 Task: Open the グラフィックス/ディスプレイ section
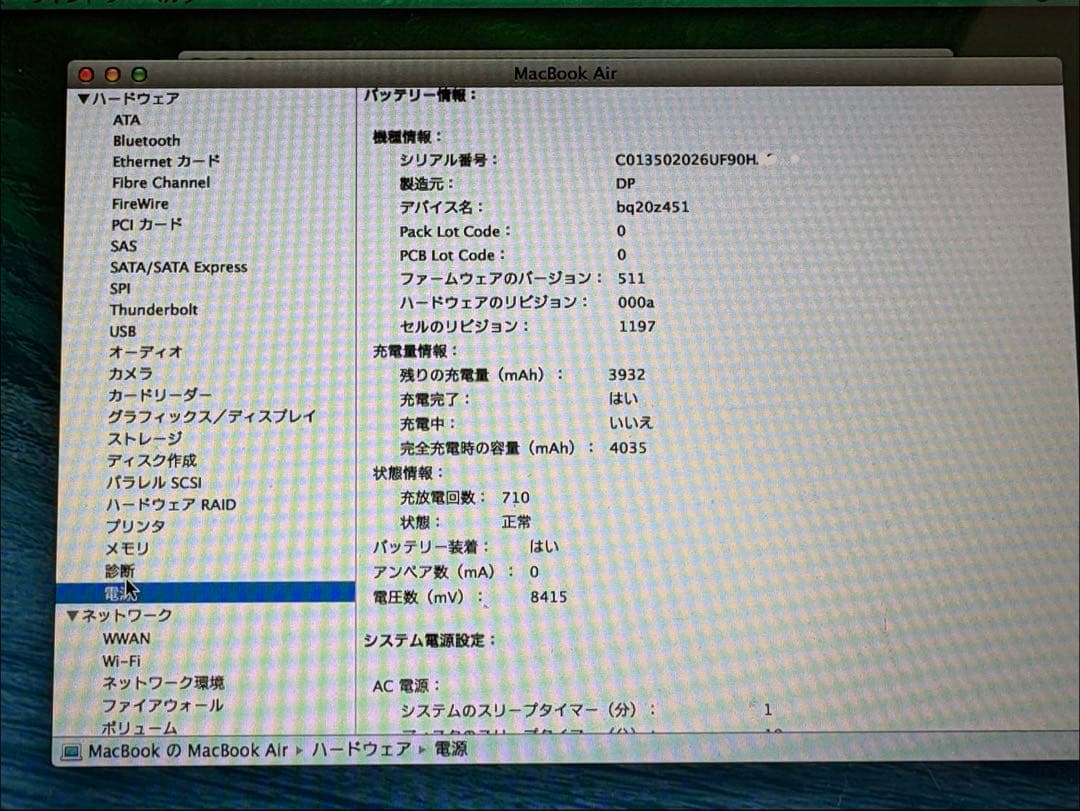point(210,415)
